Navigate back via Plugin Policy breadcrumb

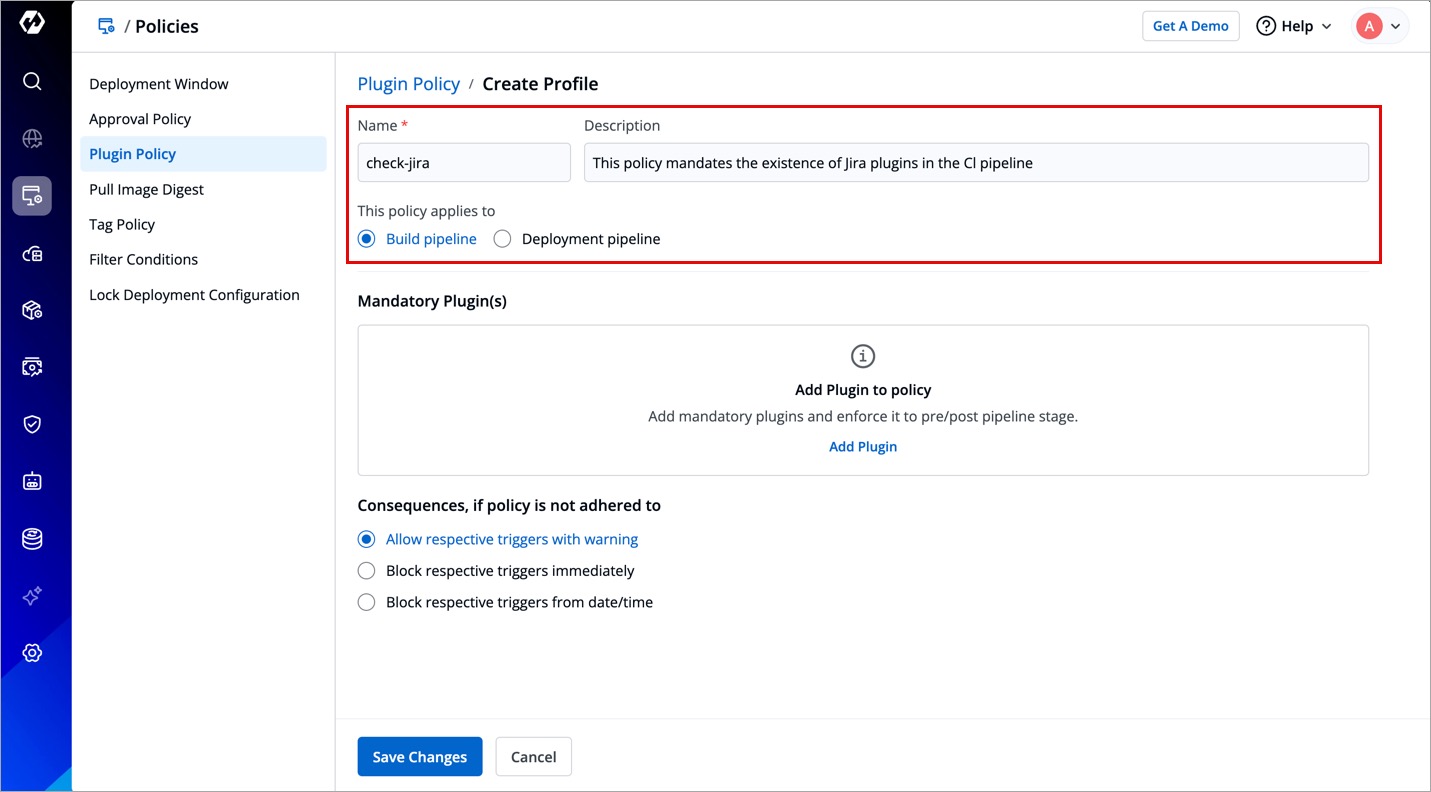[409, 84]
